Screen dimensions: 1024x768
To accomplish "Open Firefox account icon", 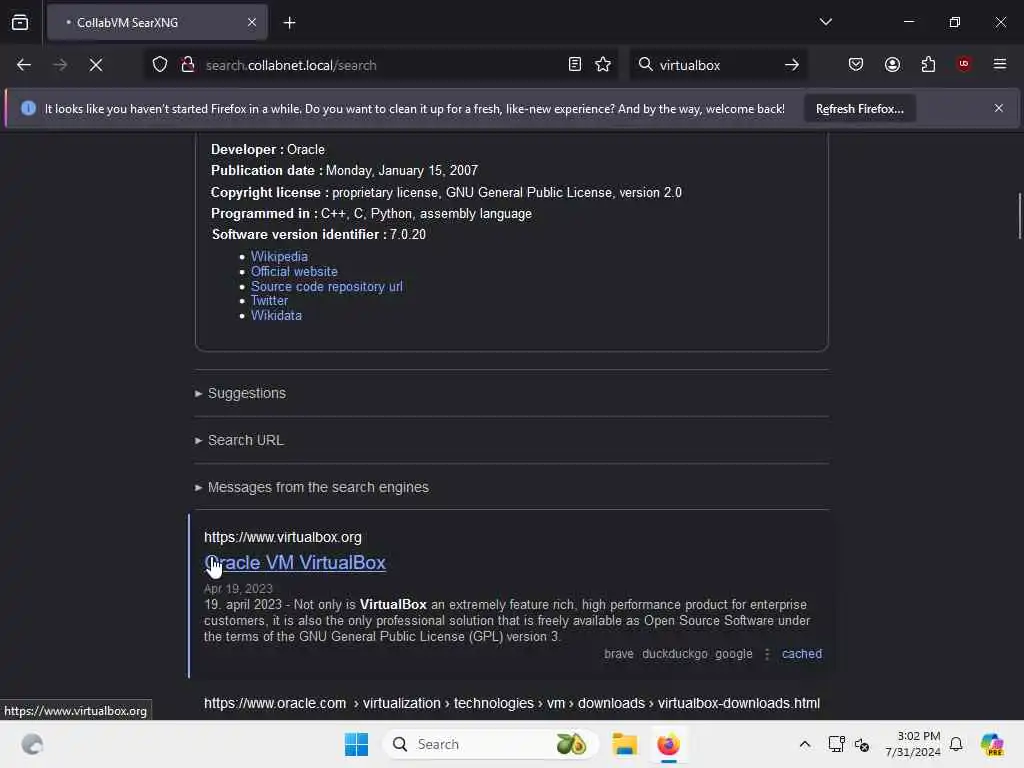I will (892, 64).
